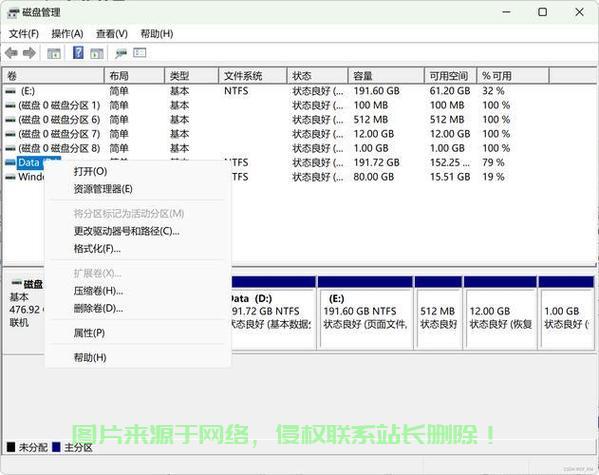The width and height of the screenshot is (599, 475).
Task: Click the settings list view toolbar icon
Action: (139, 52)
